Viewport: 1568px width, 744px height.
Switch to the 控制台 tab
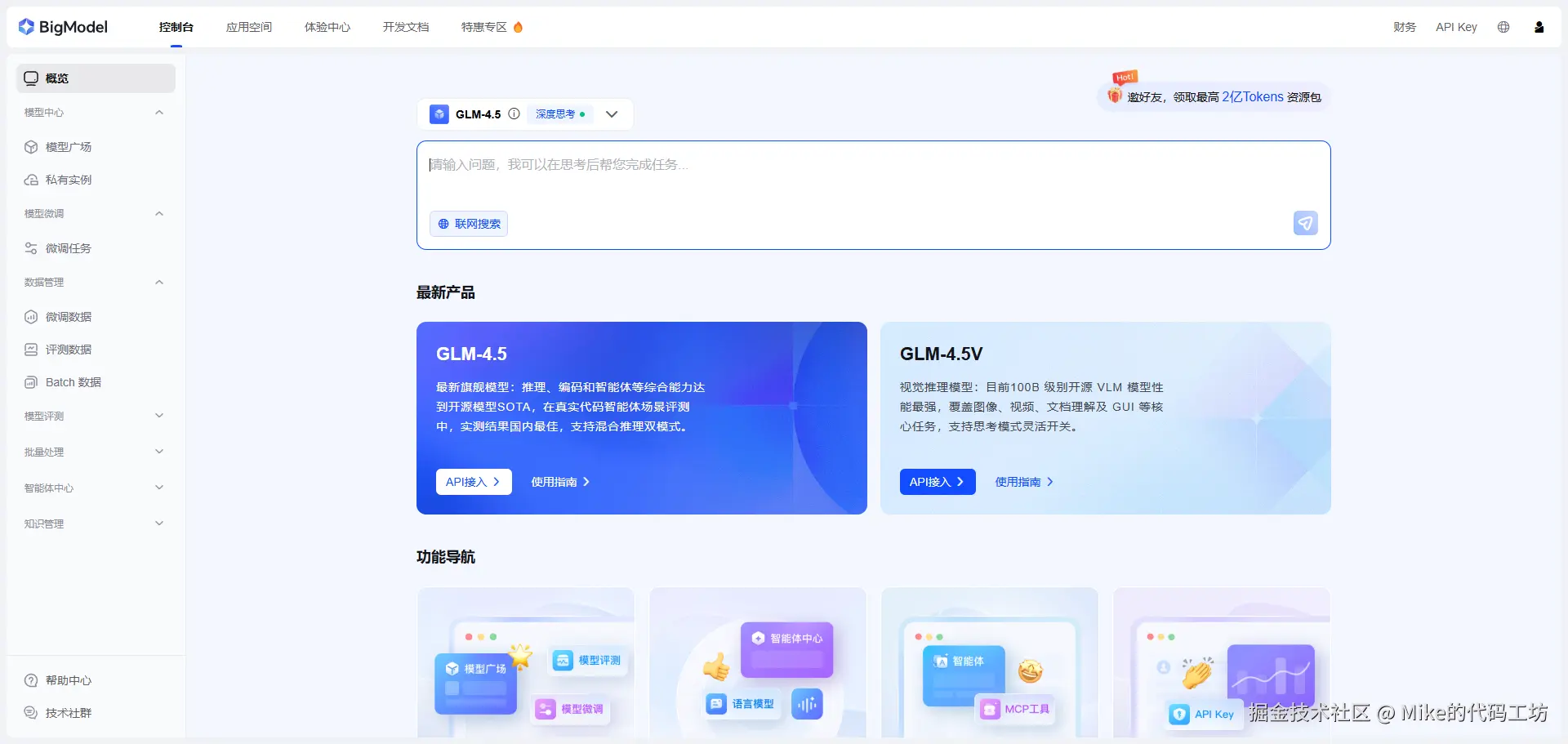pyautogui.click(x=176, y=27)
